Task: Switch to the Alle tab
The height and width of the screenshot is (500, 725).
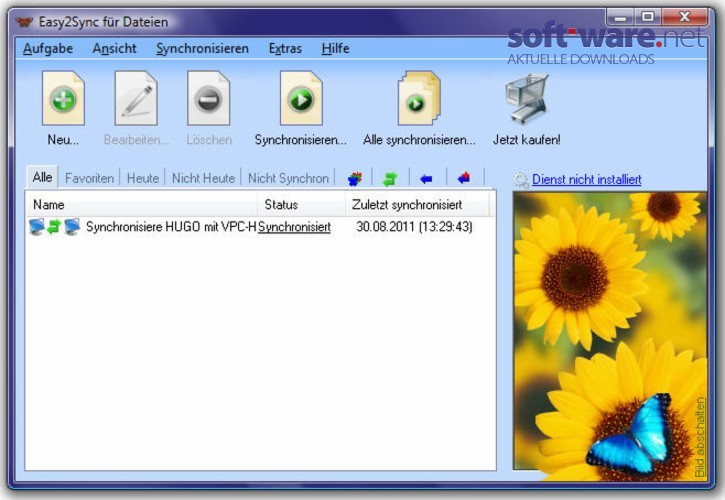Action: tap(42, 177)
